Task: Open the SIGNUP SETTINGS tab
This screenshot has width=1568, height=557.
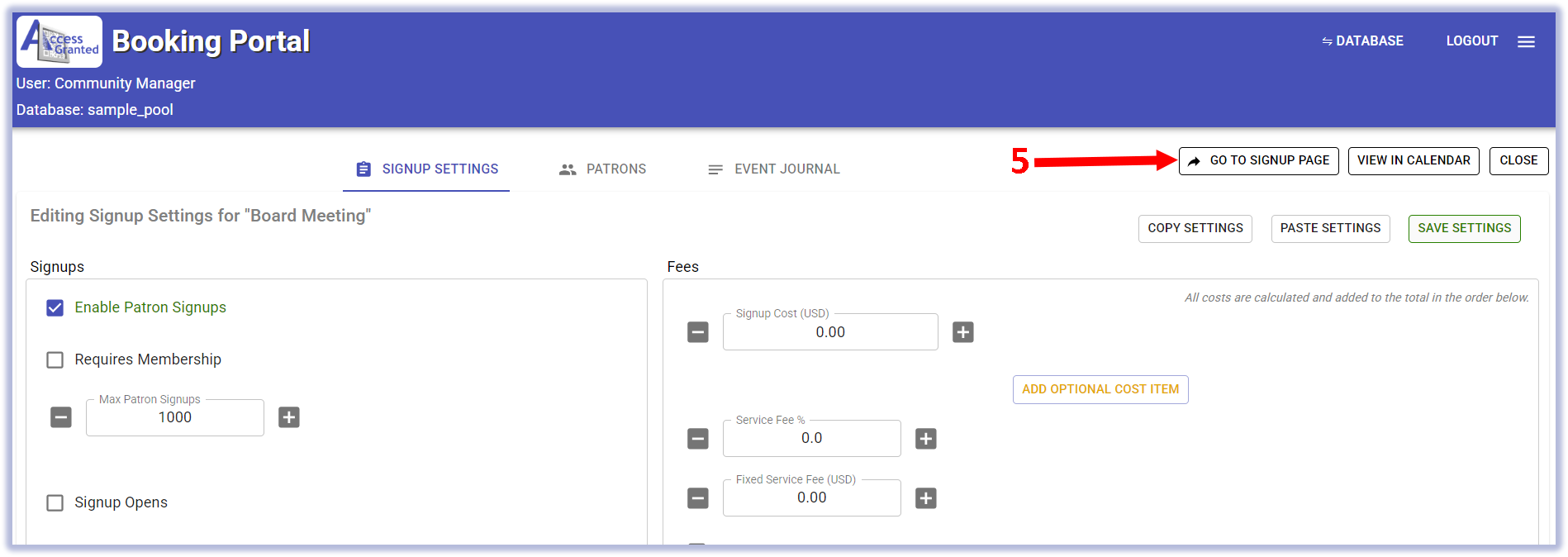Action: (426, 169)
